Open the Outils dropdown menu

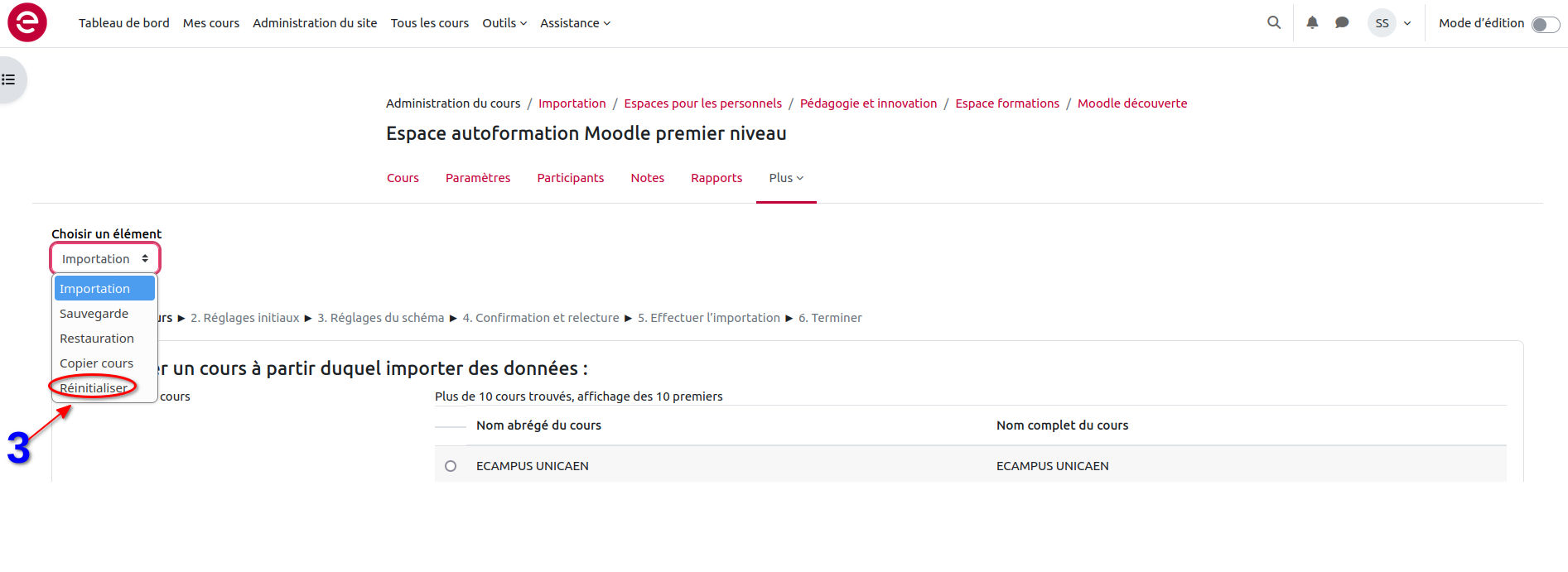tap(504, 23)
